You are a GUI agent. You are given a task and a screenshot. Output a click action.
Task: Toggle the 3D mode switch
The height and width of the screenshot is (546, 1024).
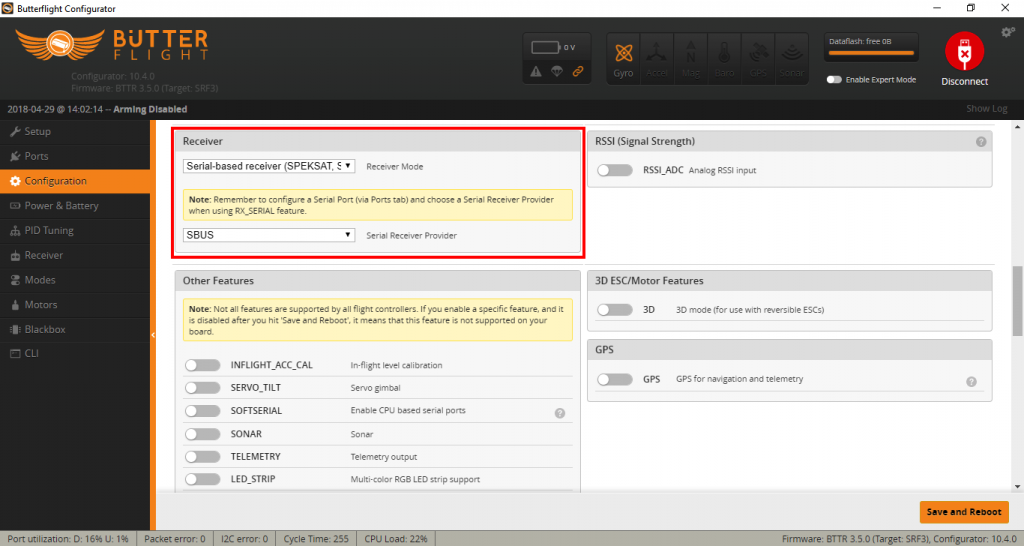[x=614, y=310]
